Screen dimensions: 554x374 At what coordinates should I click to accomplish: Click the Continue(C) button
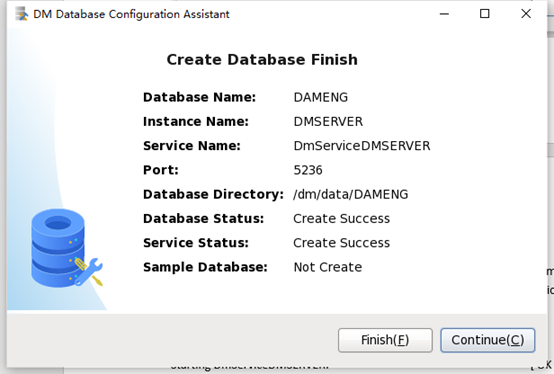click(488, 340)
